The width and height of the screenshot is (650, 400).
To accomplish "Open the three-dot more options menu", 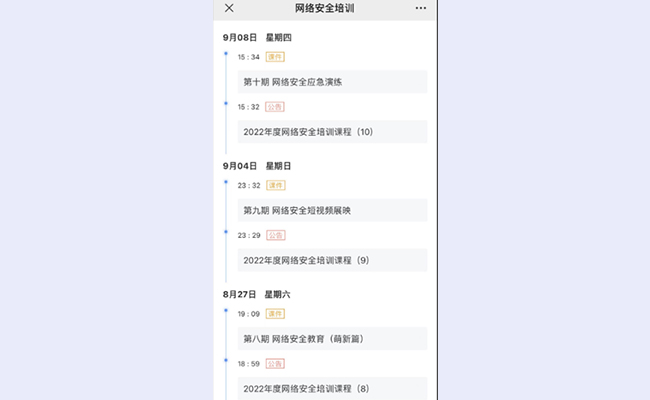I will [x=421, y=8].
